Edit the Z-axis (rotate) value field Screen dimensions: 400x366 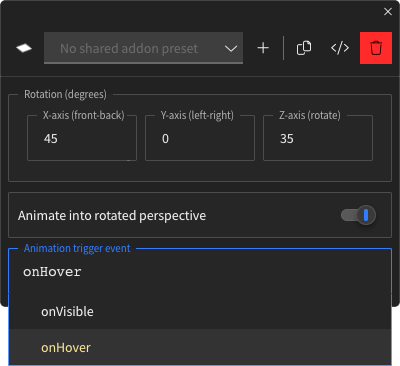(x=318, y=138)
